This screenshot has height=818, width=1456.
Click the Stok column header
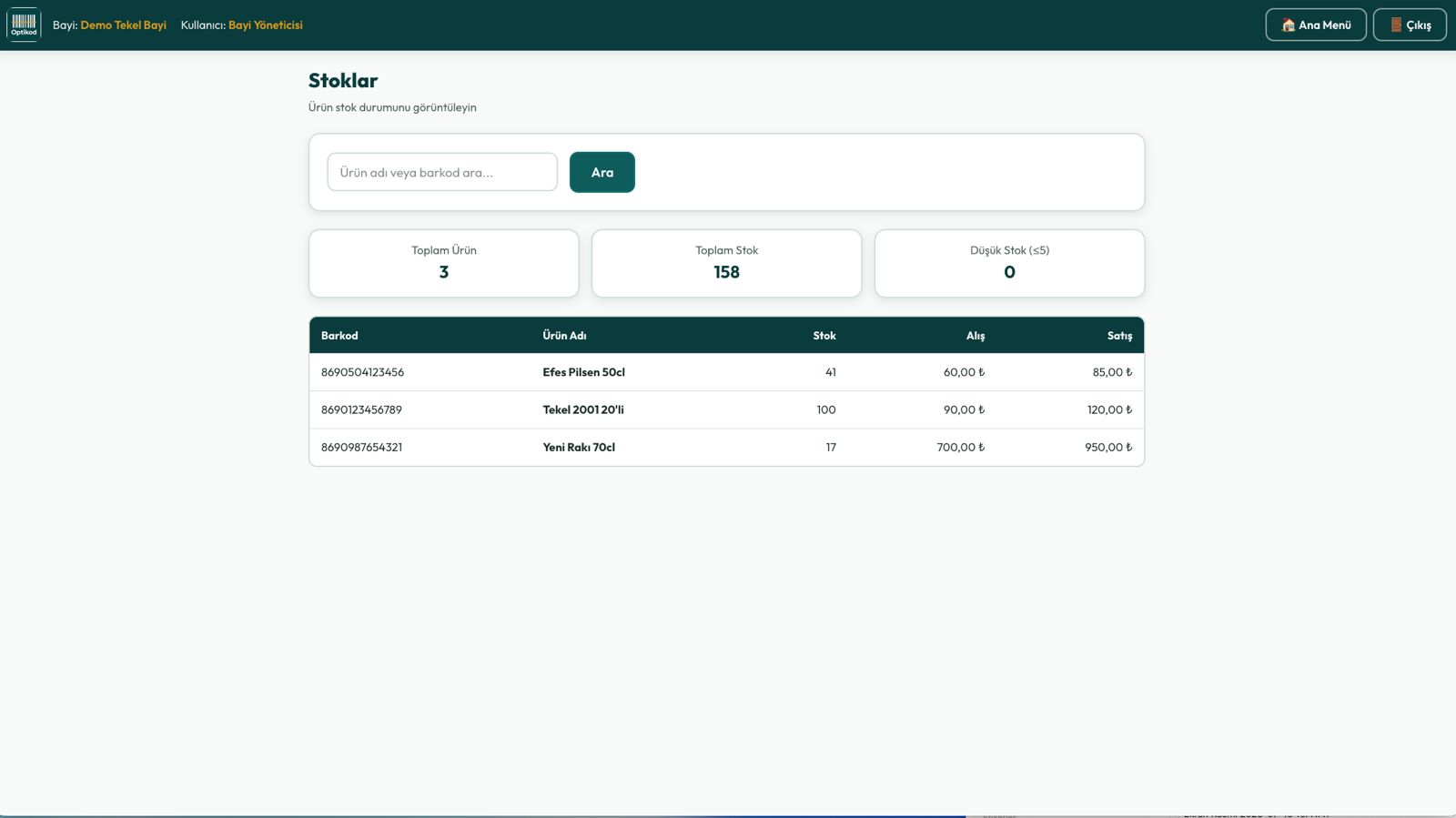click(824, 336)
